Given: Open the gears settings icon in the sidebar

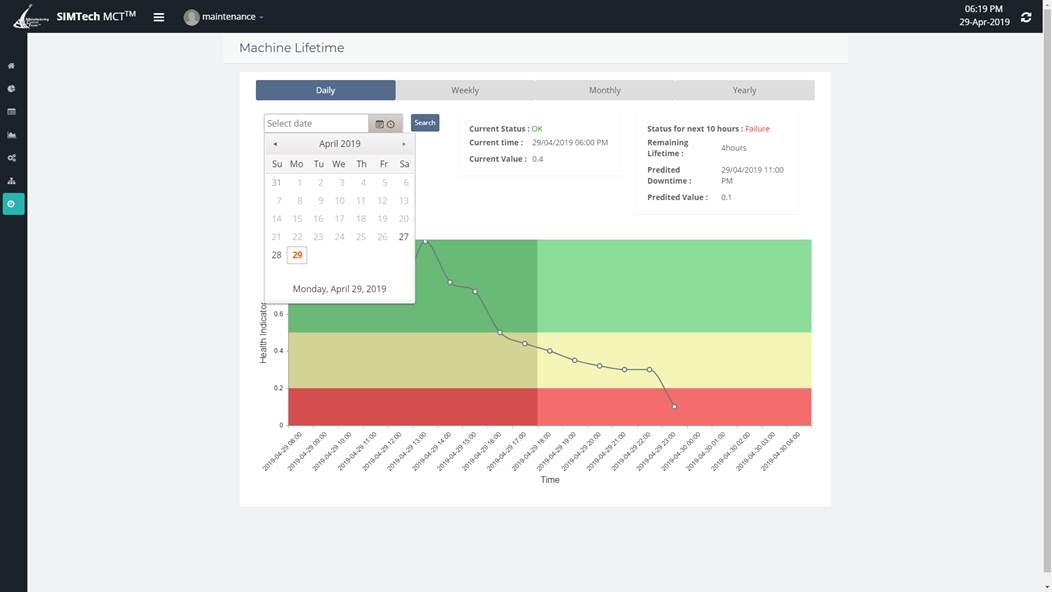Looking at the screenshot, I should tap(11, 158).
